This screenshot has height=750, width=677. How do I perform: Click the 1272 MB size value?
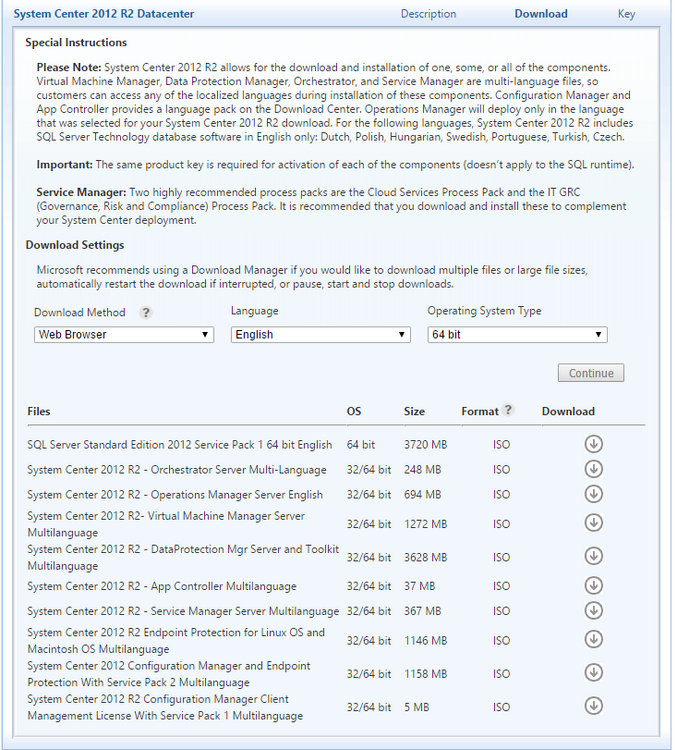click(425, 524)
